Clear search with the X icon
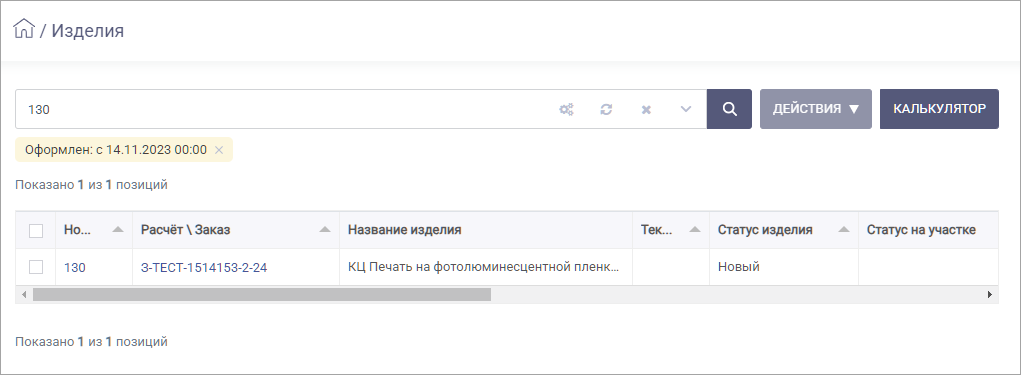1021x375 pixels. [646, 109]
